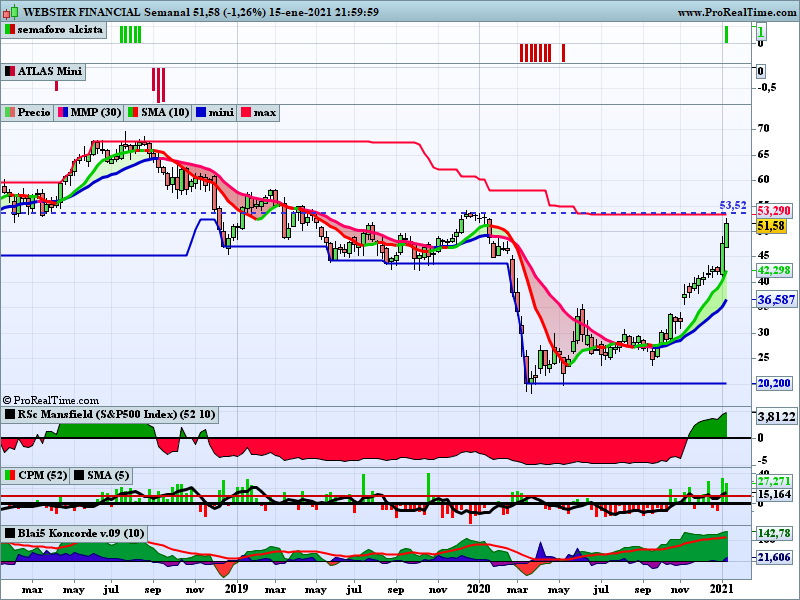800x600 pixels.
Task: Open the MMP (30) moving average label
Action: tap(96, 112)
